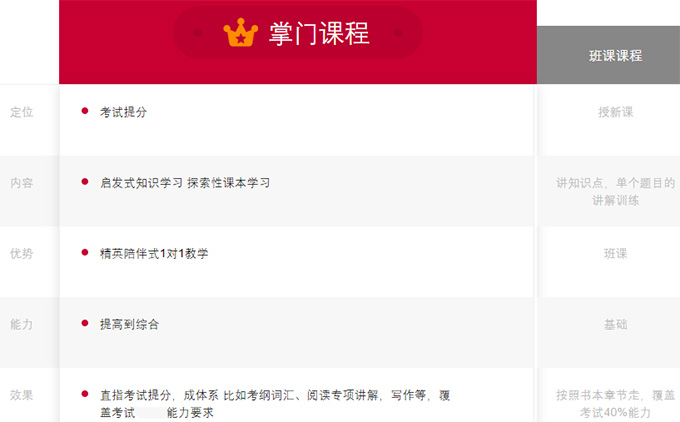Screen dimensions: 680x422
Task: Select the 掌门课程 header title
Action: coord(319,33)
